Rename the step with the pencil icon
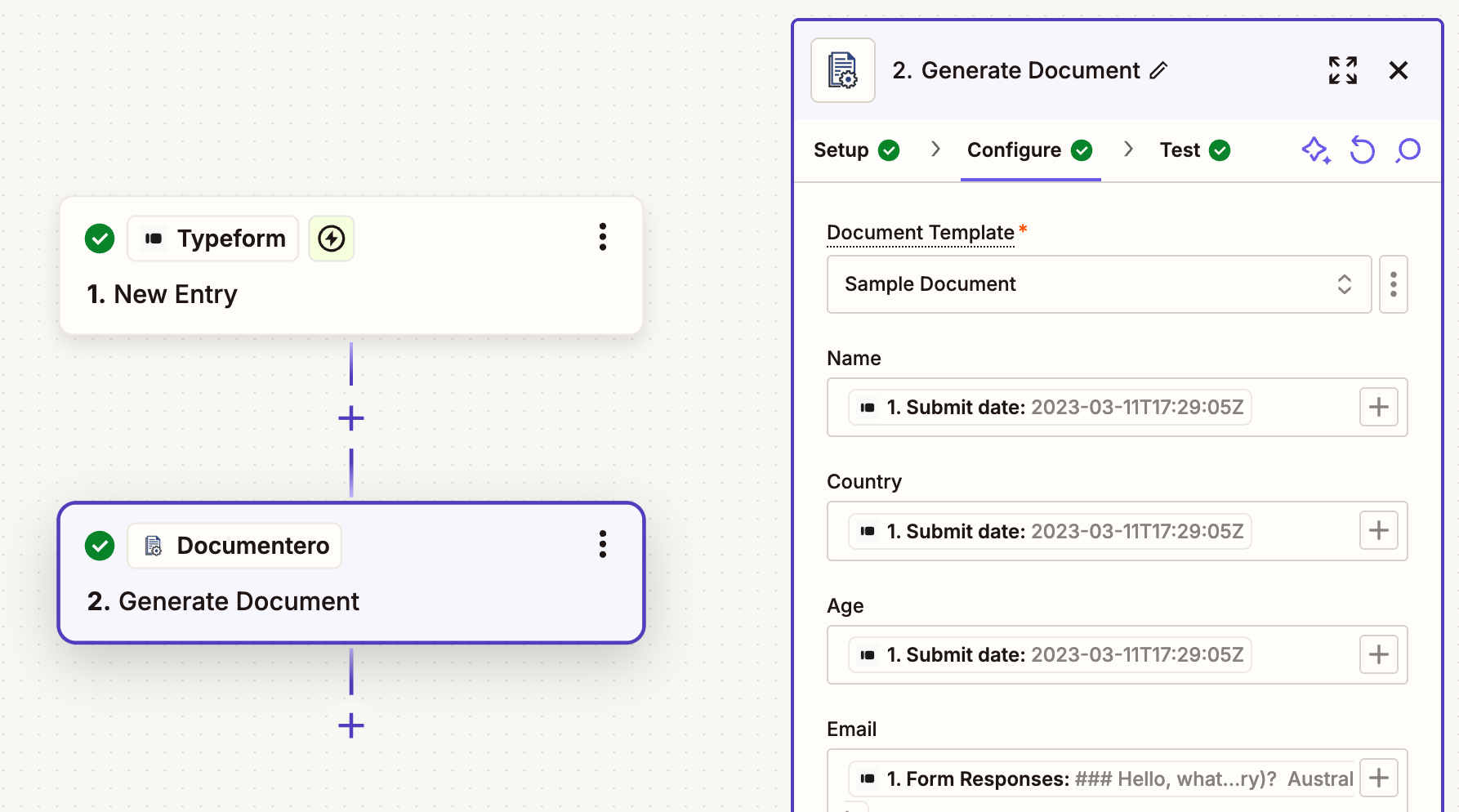1459x812 pixels. pos(1158,70)
